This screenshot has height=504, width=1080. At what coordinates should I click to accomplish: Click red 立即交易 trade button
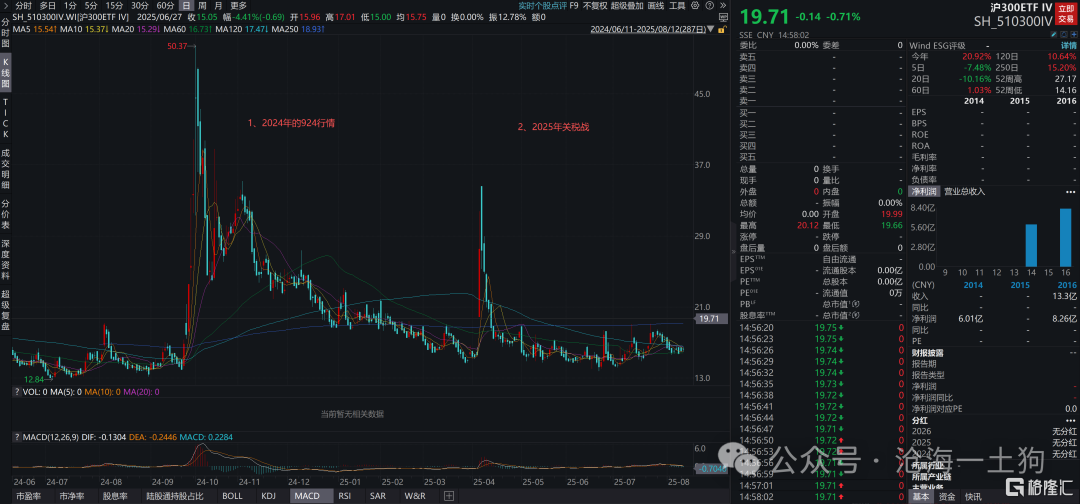(1066, 12)
